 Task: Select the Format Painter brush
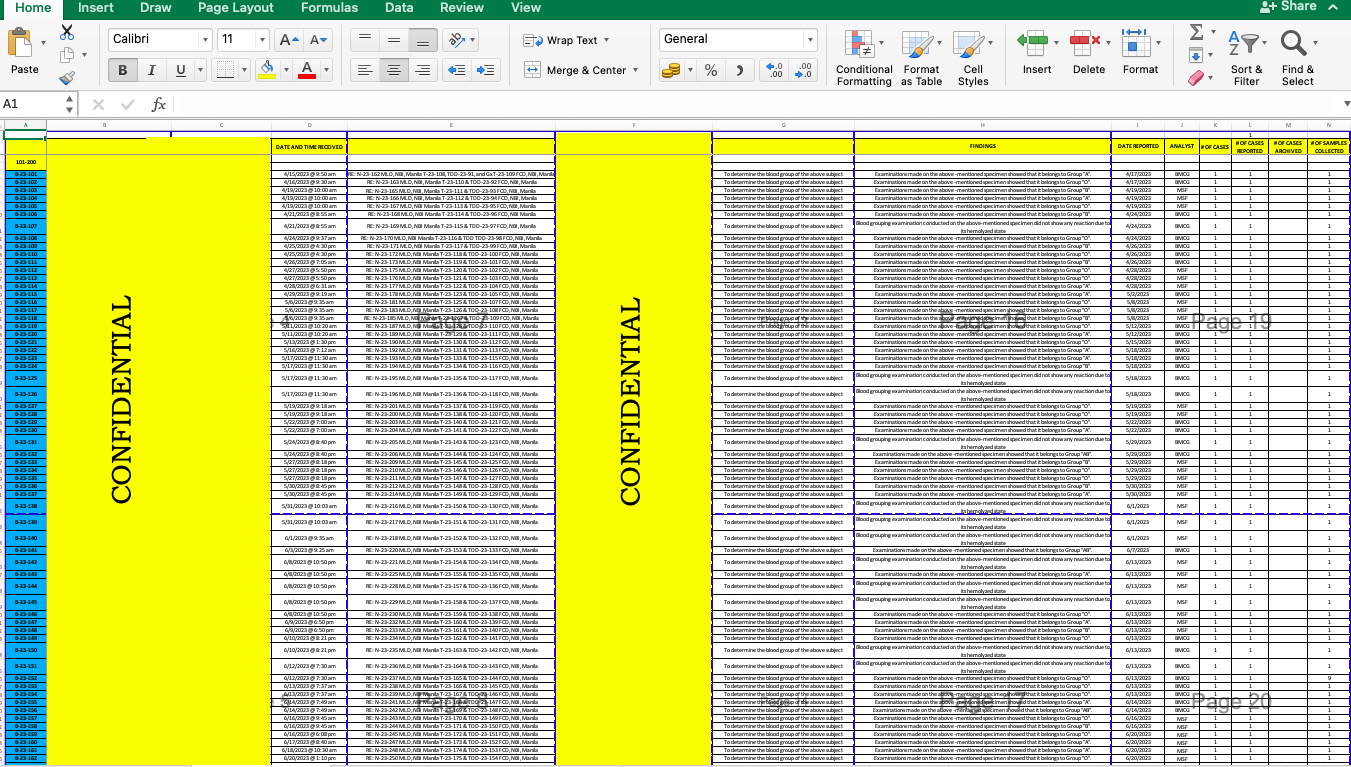(67, 78)
